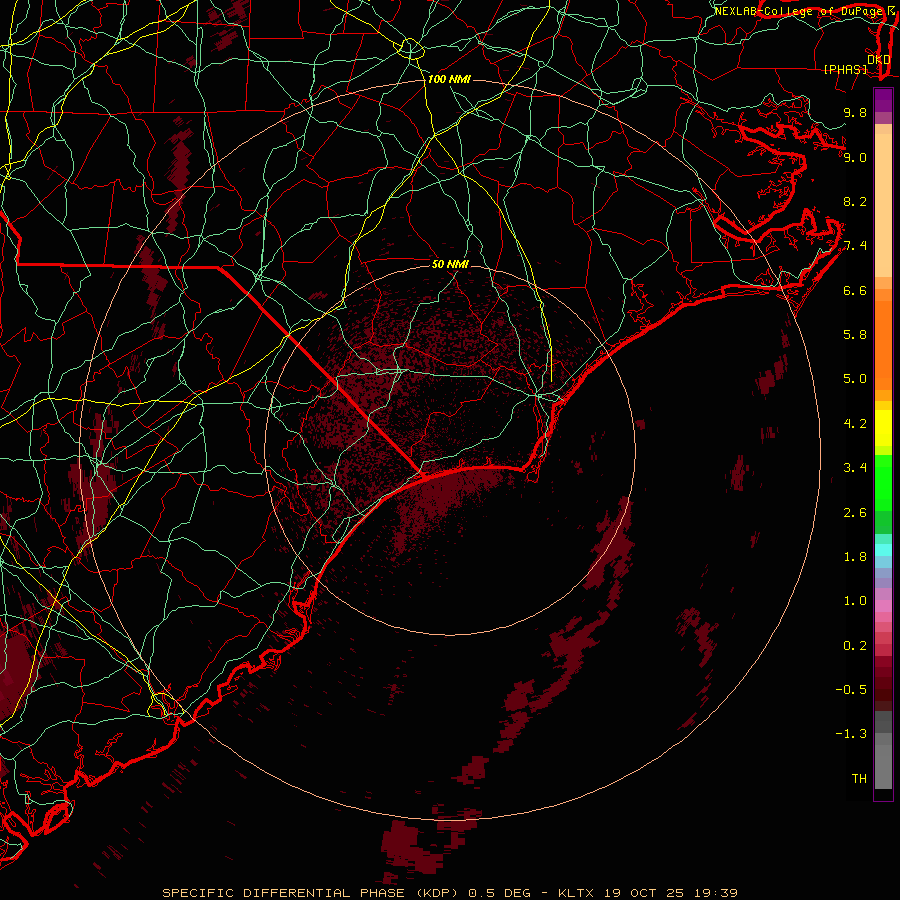This screenshot has width=900, height=900.
Task: Click the 1.8 legend value
Action: [855, 557]
